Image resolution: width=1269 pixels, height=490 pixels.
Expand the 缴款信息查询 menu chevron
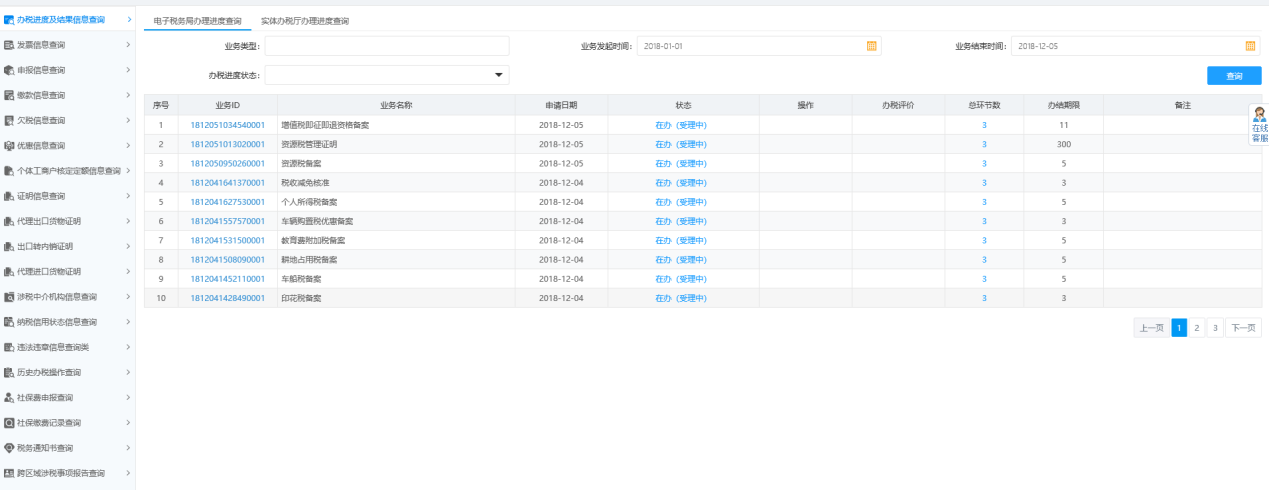coord(128,95)
